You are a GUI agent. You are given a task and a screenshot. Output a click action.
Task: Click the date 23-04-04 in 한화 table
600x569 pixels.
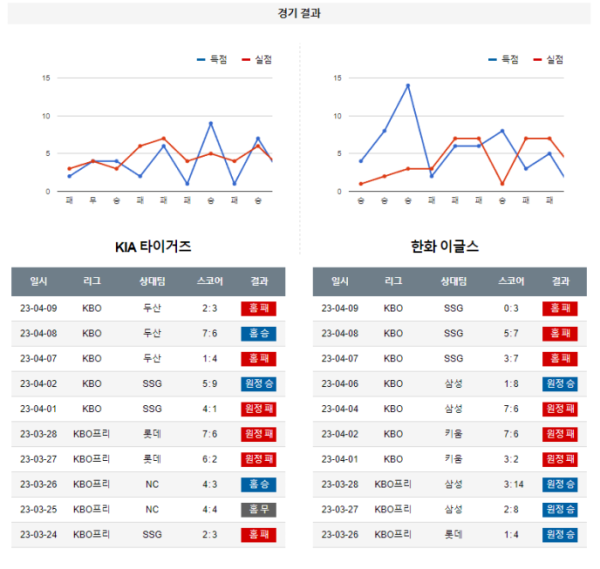click(x=340, y=409)
